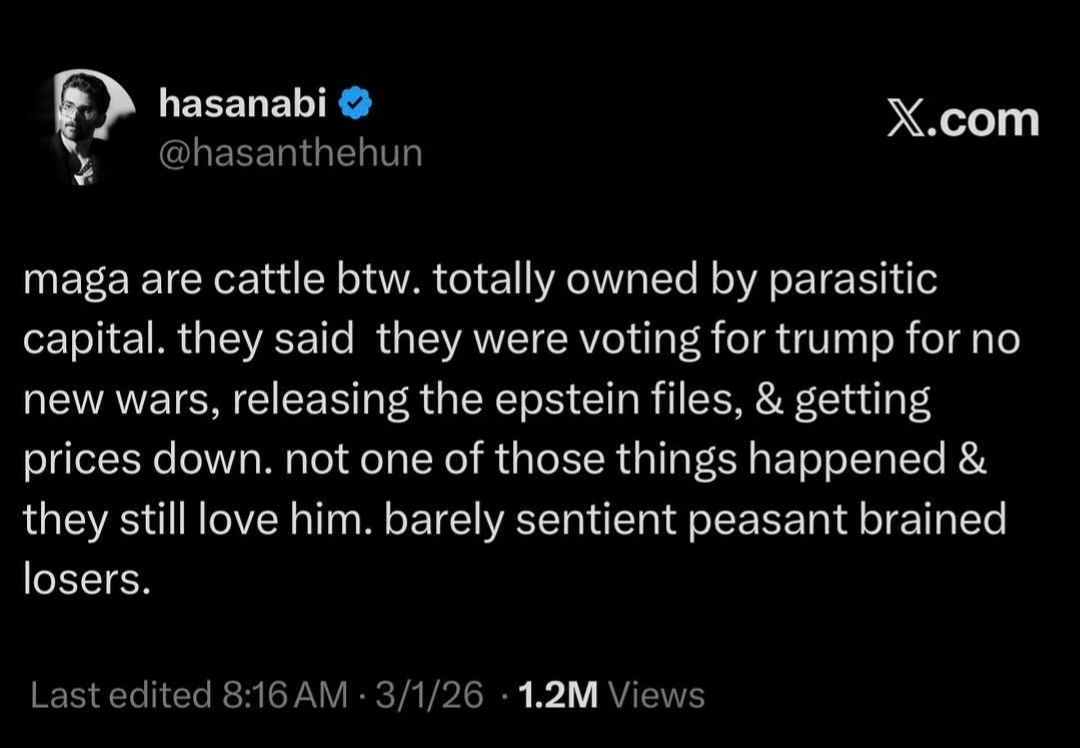Open the @hasanthehun handle link
The image size is (1080, 748).
point(290,152)
